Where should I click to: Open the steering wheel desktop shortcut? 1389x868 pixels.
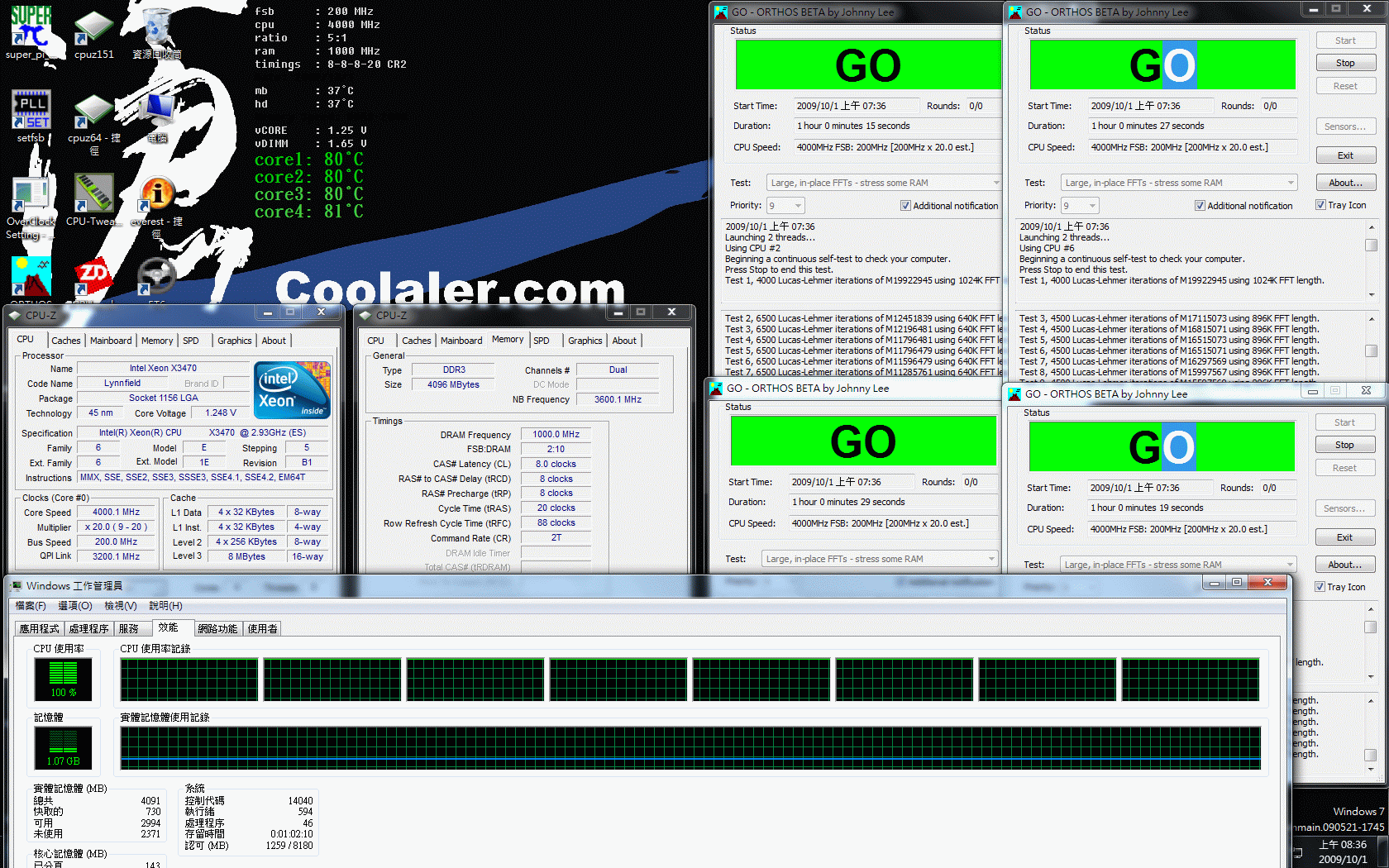pyautogui.click(x=156, y=278)
